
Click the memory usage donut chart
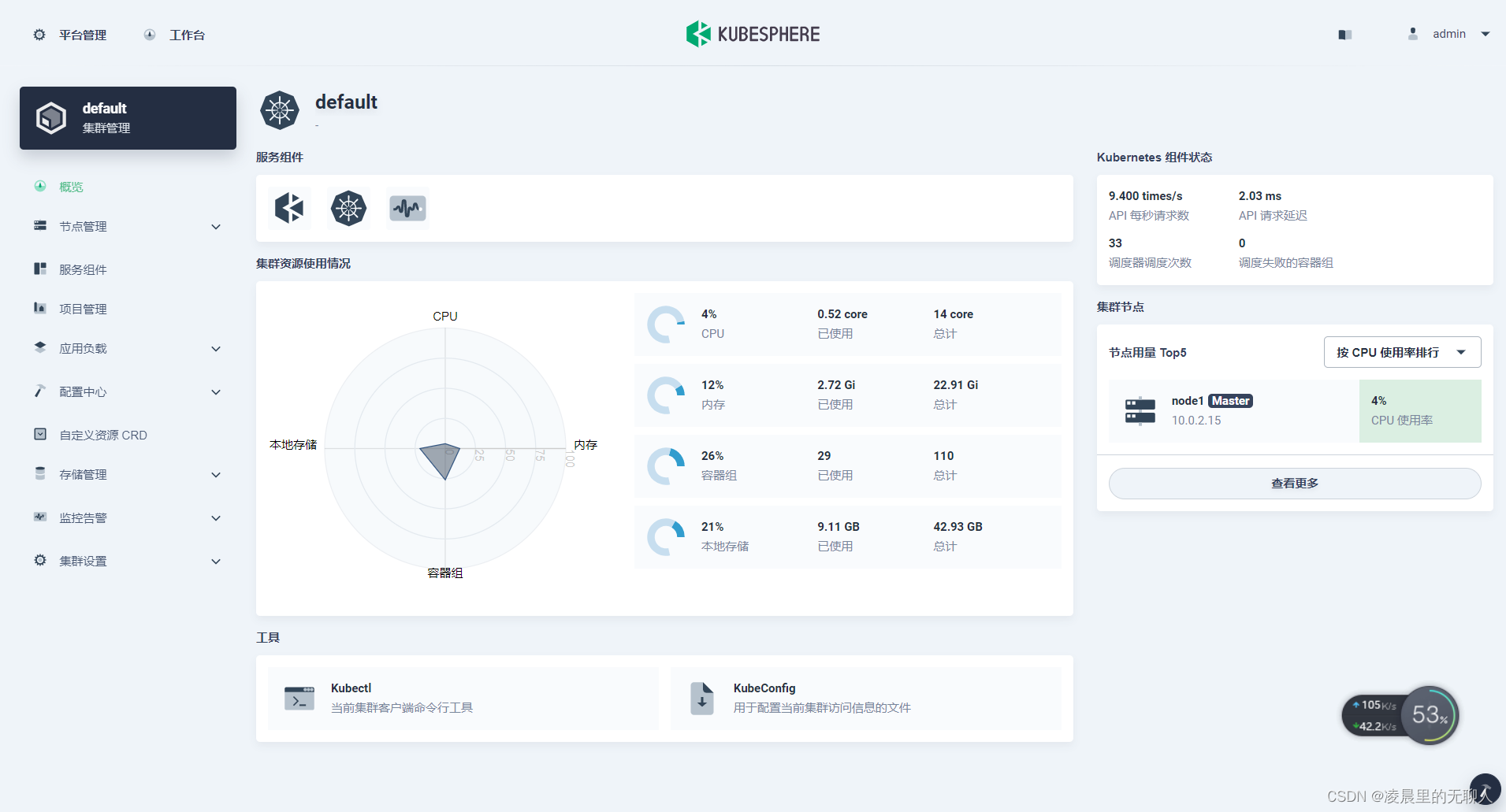666,395
